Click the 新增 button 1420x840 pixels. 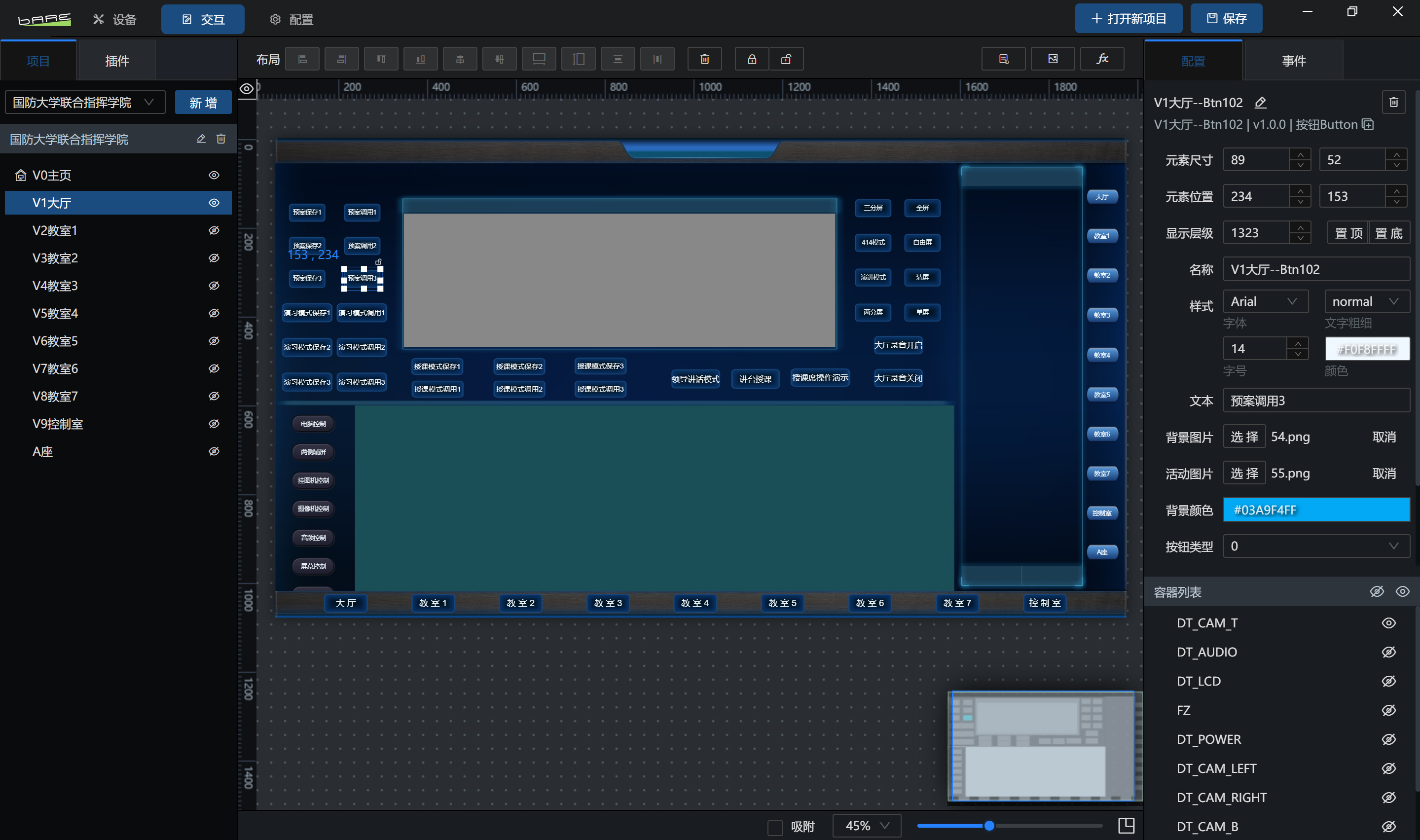(x=203, y=103)
